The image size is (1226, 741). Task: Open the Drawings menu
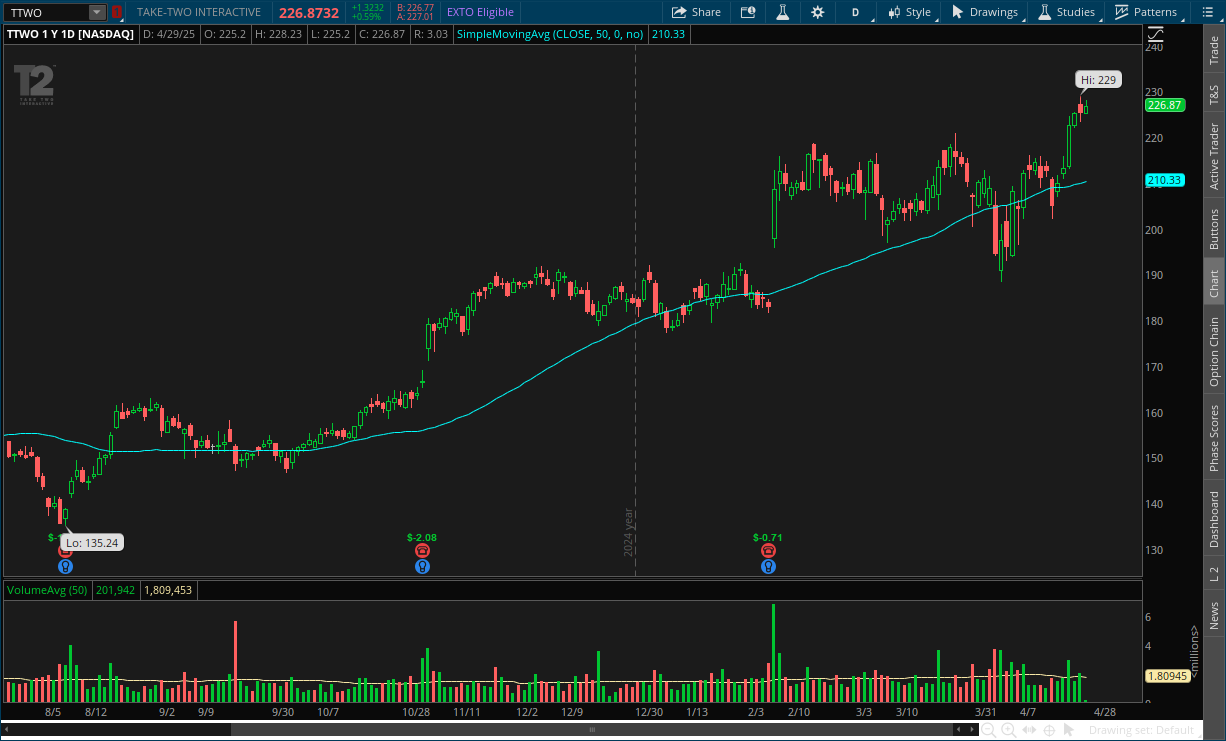click(x=984, y=12)
